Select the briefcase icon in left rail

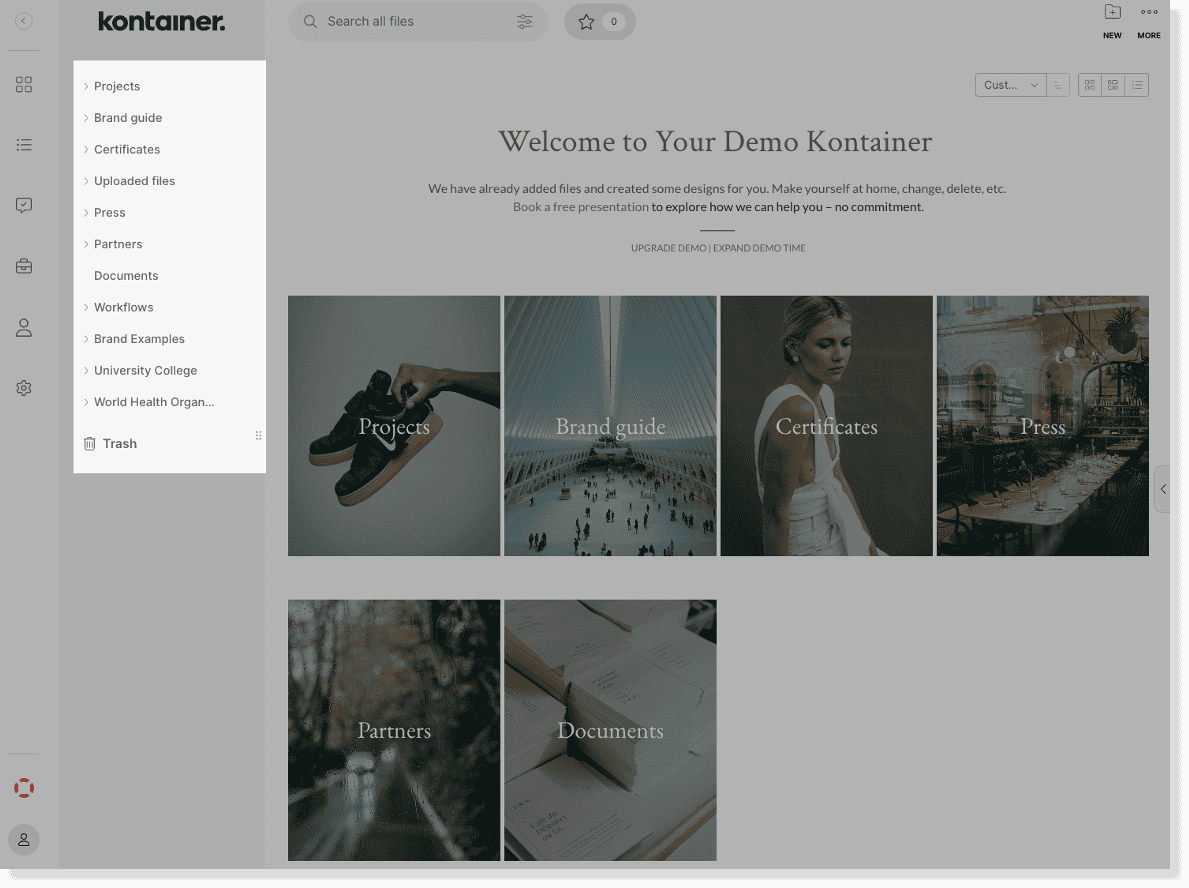click(x=24, y=266)
